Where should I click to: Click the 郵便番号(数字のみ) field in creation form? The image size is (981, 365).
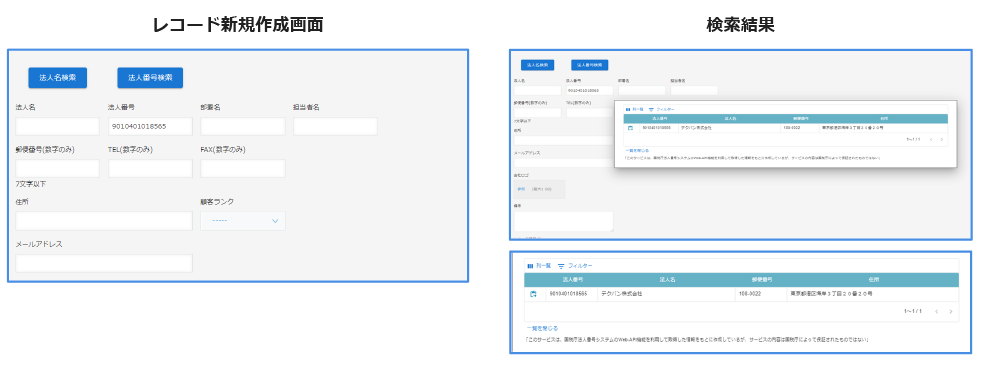tap(58, 168)
